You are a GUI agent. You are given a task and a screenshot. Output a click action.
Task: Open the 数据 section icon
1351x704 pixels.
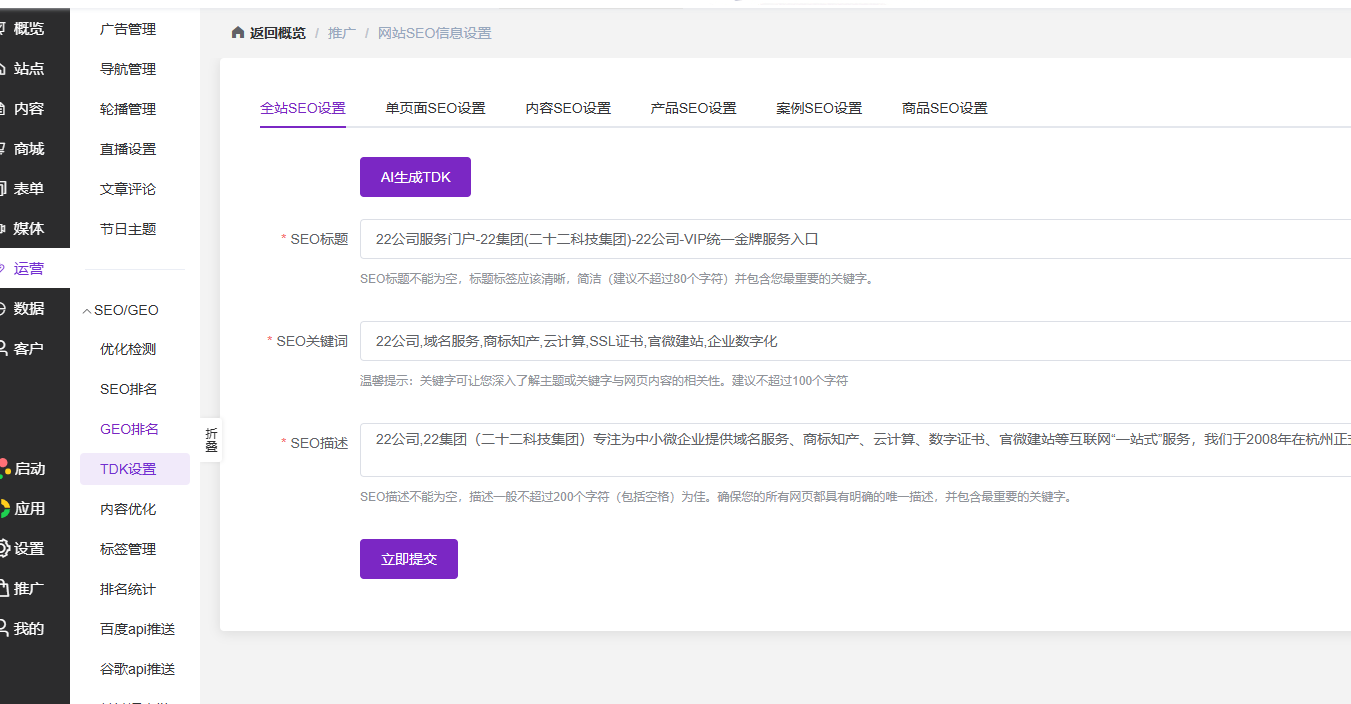click(3, 309)
